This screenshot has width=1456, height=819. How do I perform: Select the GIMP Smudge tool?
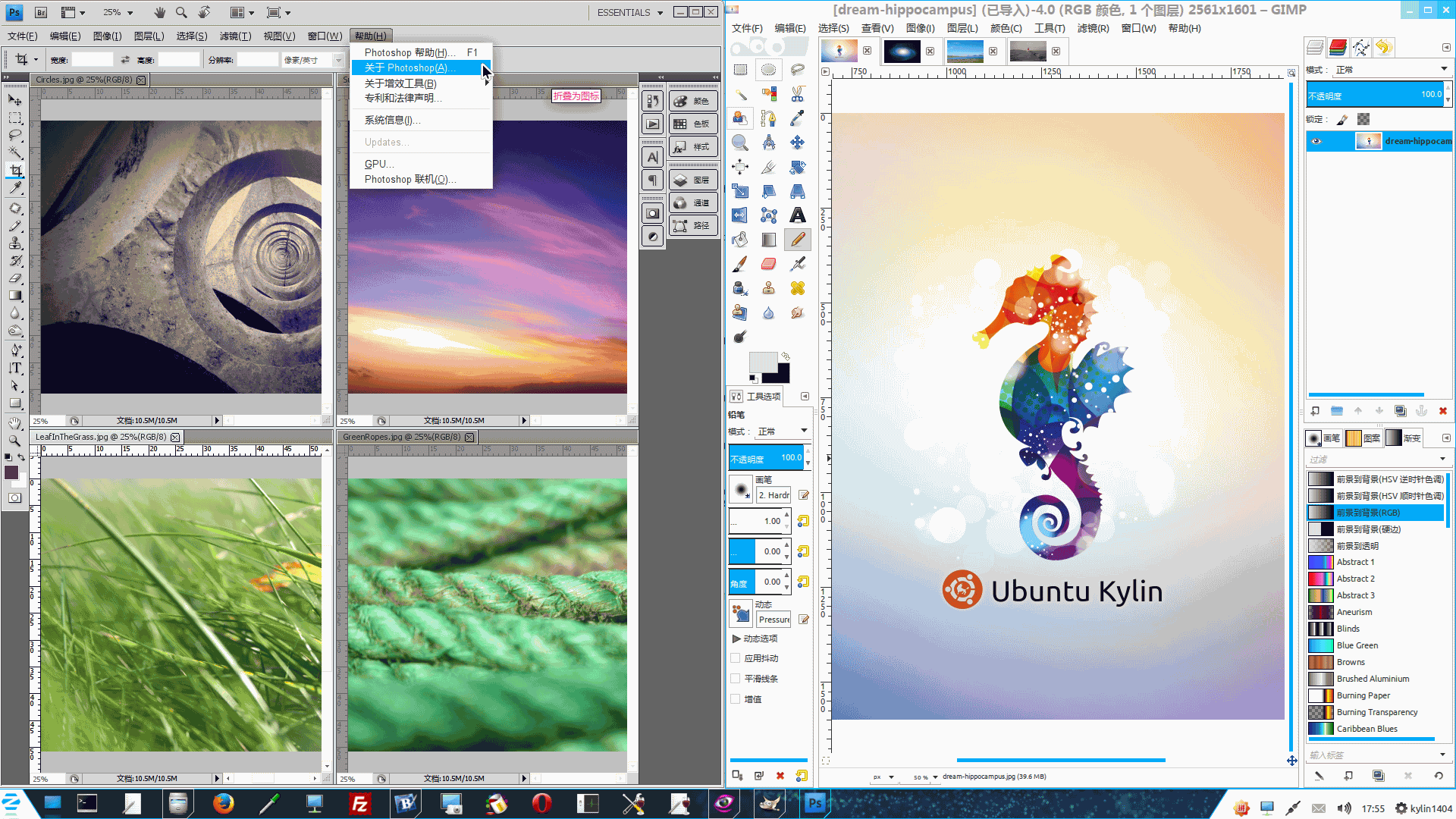pyautogui.click(x=797, y=312)
